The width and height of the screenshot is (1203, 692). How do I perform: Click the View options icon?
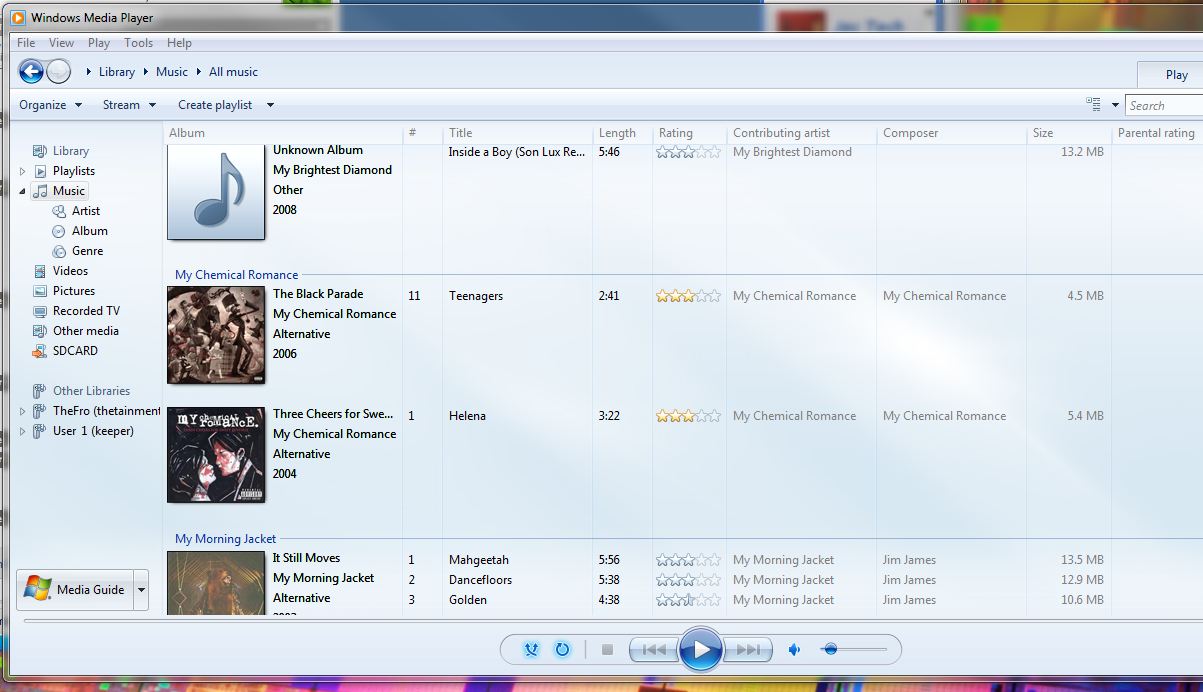click(x=1093, y=104)
